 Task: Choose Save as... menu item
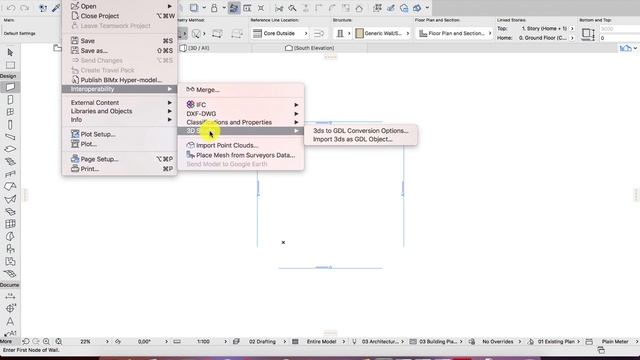coord(119,51)
